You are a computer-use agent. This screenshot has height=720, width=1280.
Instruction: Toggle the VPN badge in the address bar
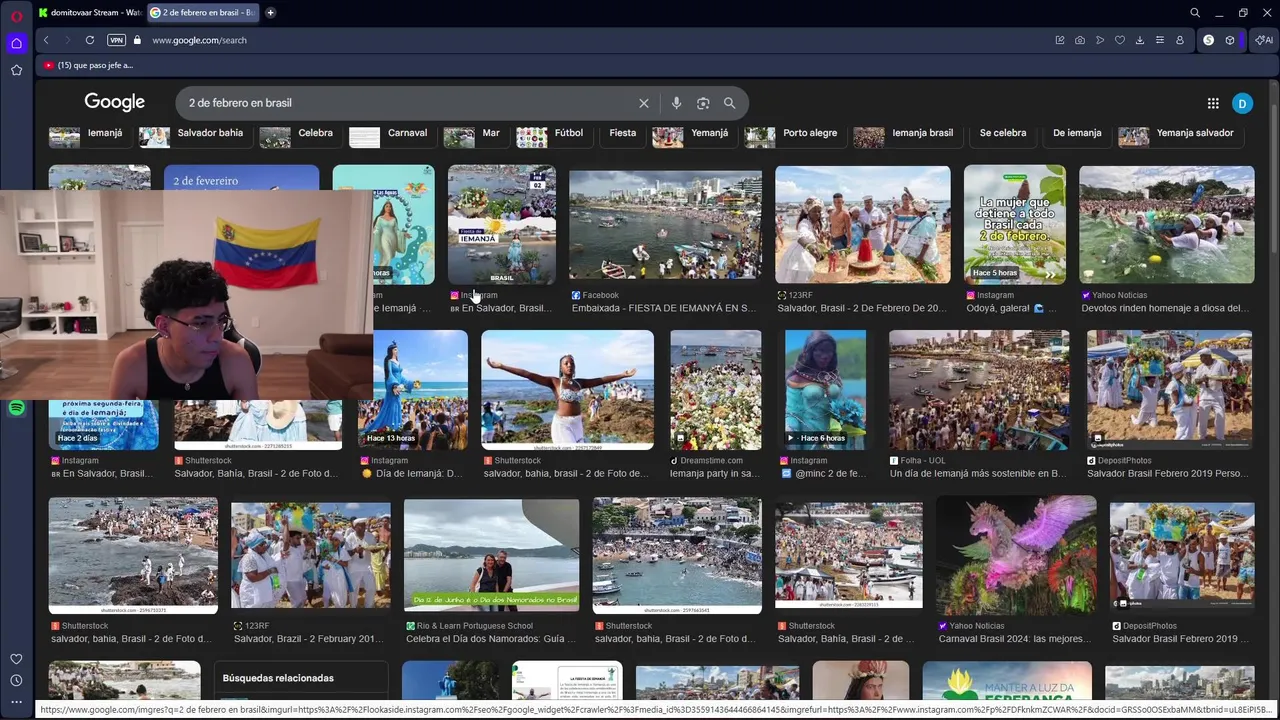point(116,40)
